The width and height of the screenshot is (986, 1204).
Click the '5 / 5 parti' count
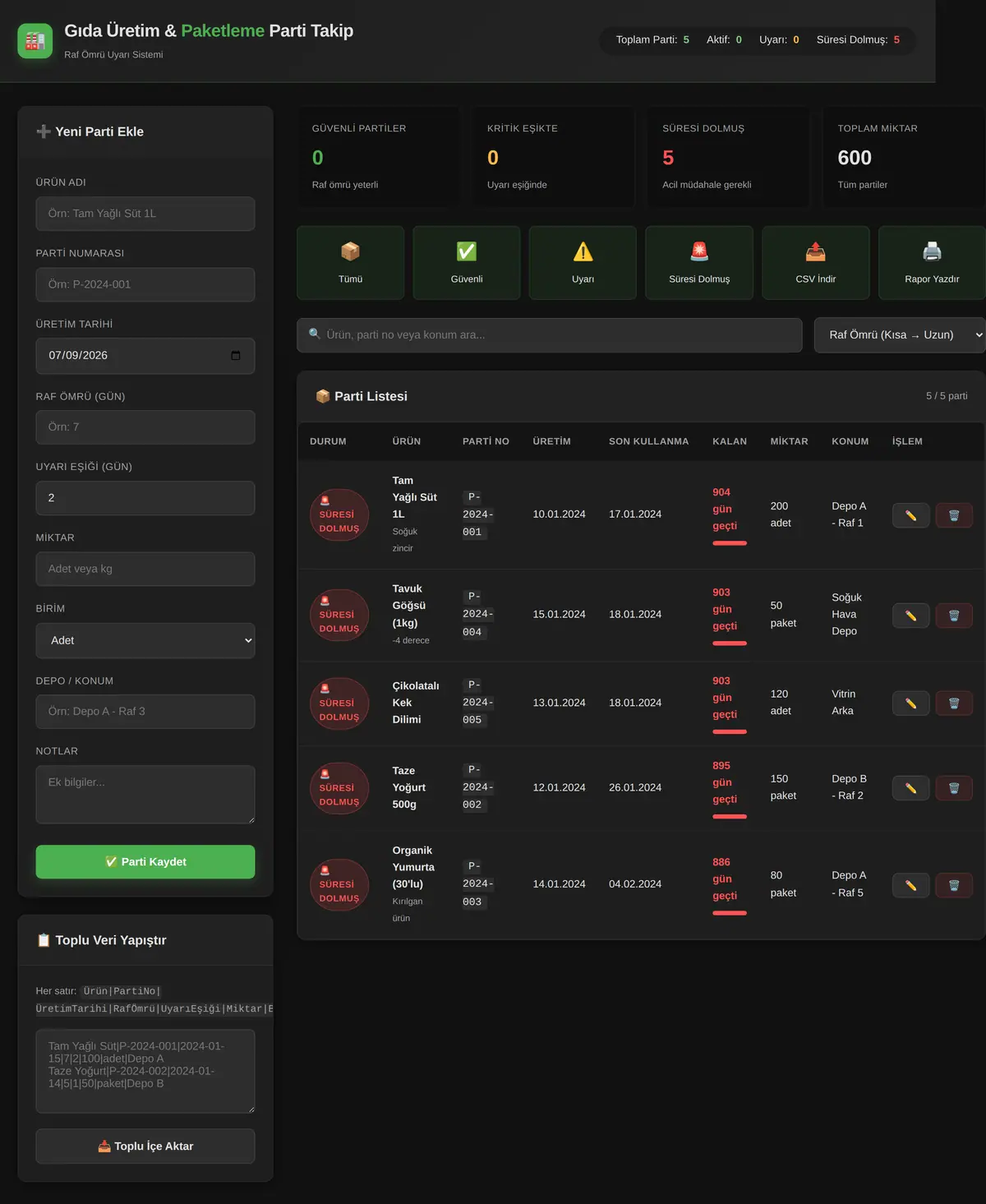[x=947, y=396]
